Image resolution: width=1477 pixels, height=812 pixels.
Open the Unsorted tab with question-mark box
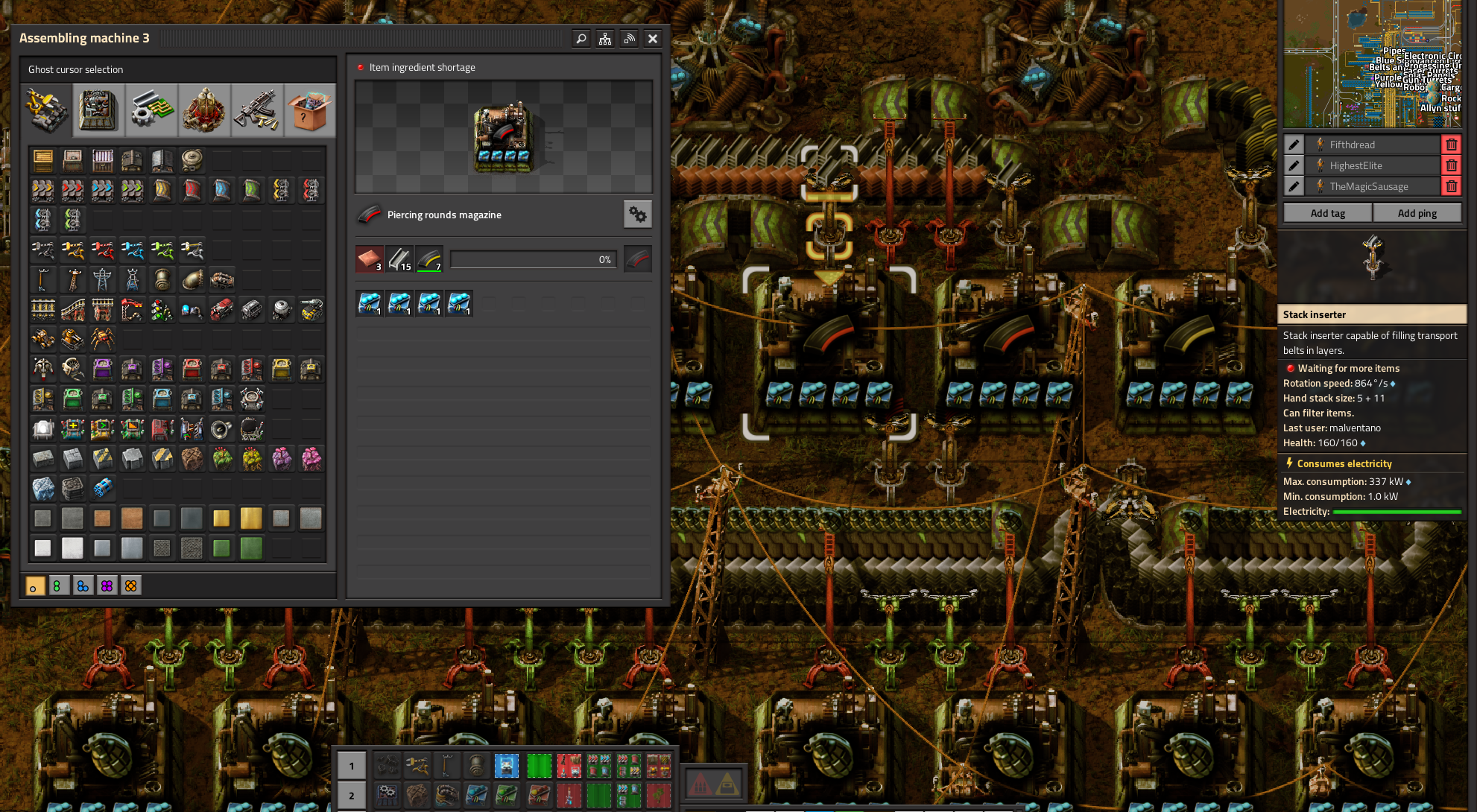tap(309, 110)
